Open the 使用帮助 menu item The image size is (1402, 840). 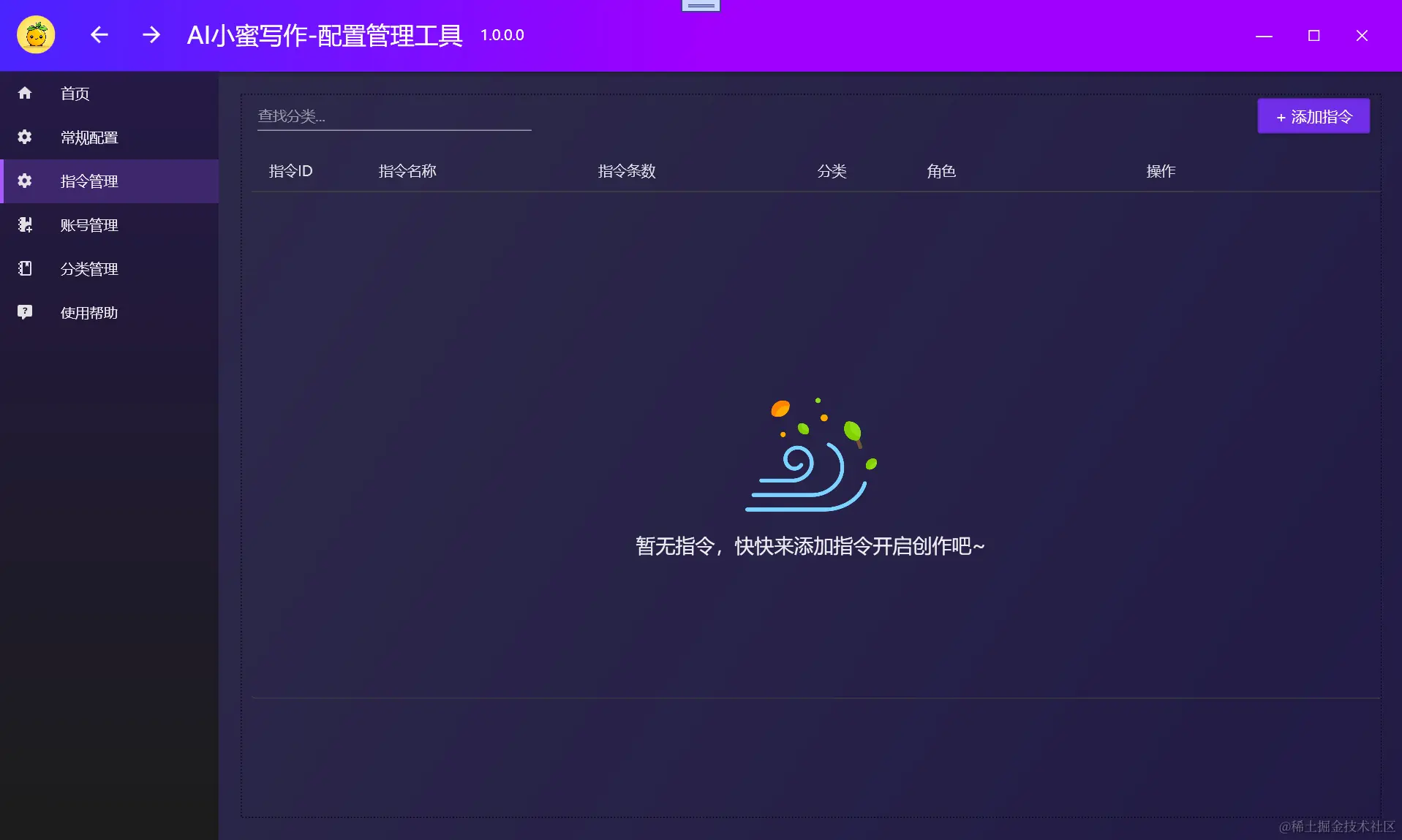110,313
